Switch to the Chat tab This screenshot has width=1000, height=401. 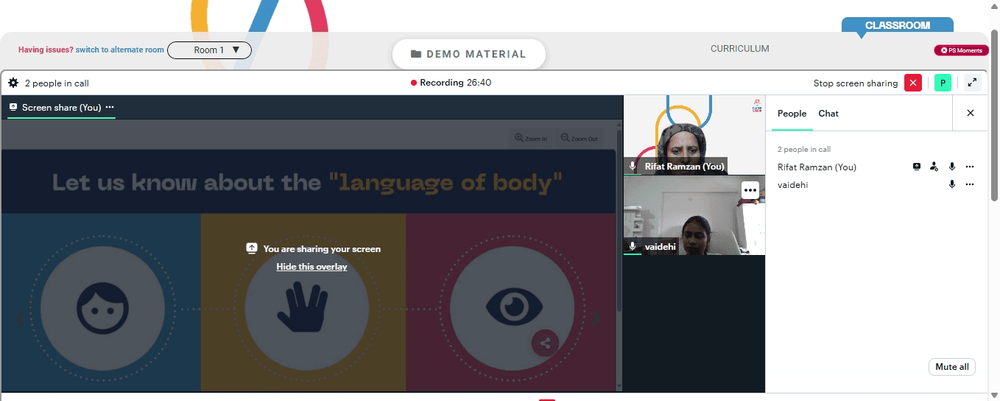(x=828, y=113)
